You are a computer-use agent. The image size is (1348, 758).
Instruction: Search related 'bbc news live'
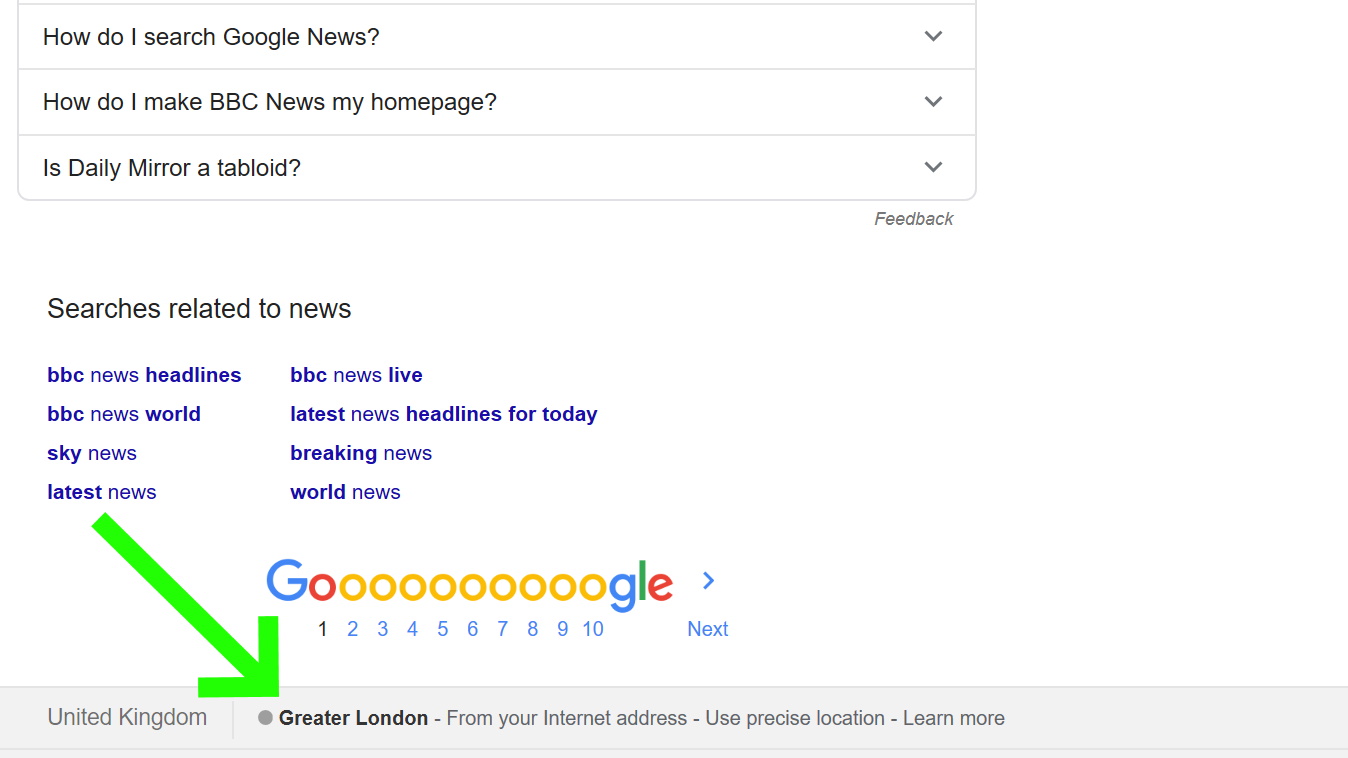point(356,375)
